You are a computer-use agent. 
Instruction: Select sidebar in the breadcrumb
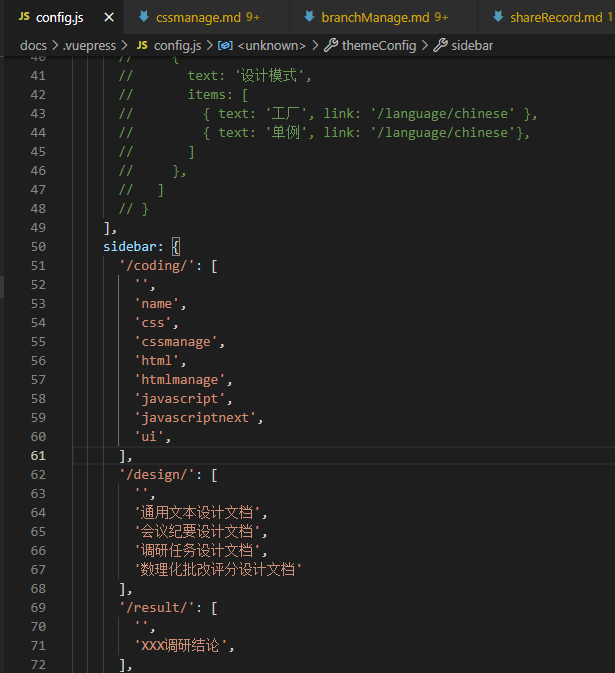click(x=472, y=45)
